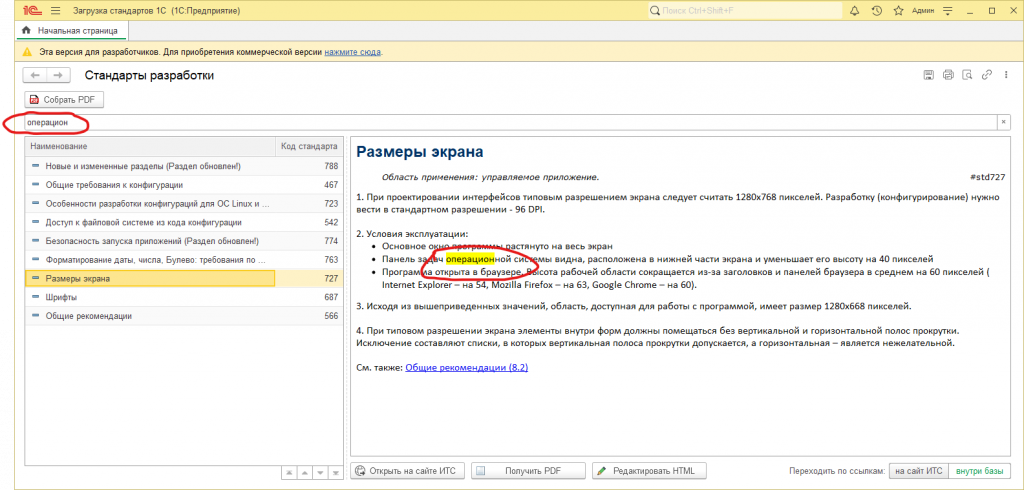This screenshot has height=490, width=1024.
Task: Select row 'Новые и измененные разделы'
Action: (150, 167)
